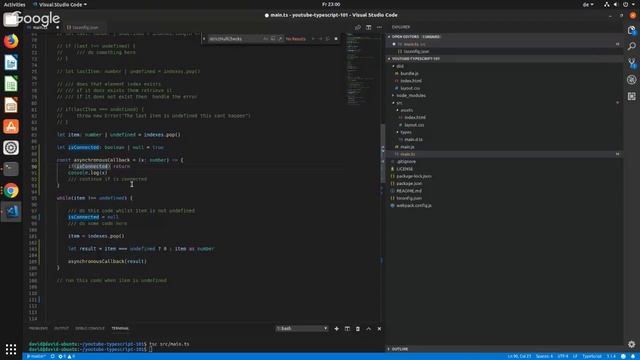
Task: Maximize the panel with the chevron up icon
Action: (x=369, y=329)
